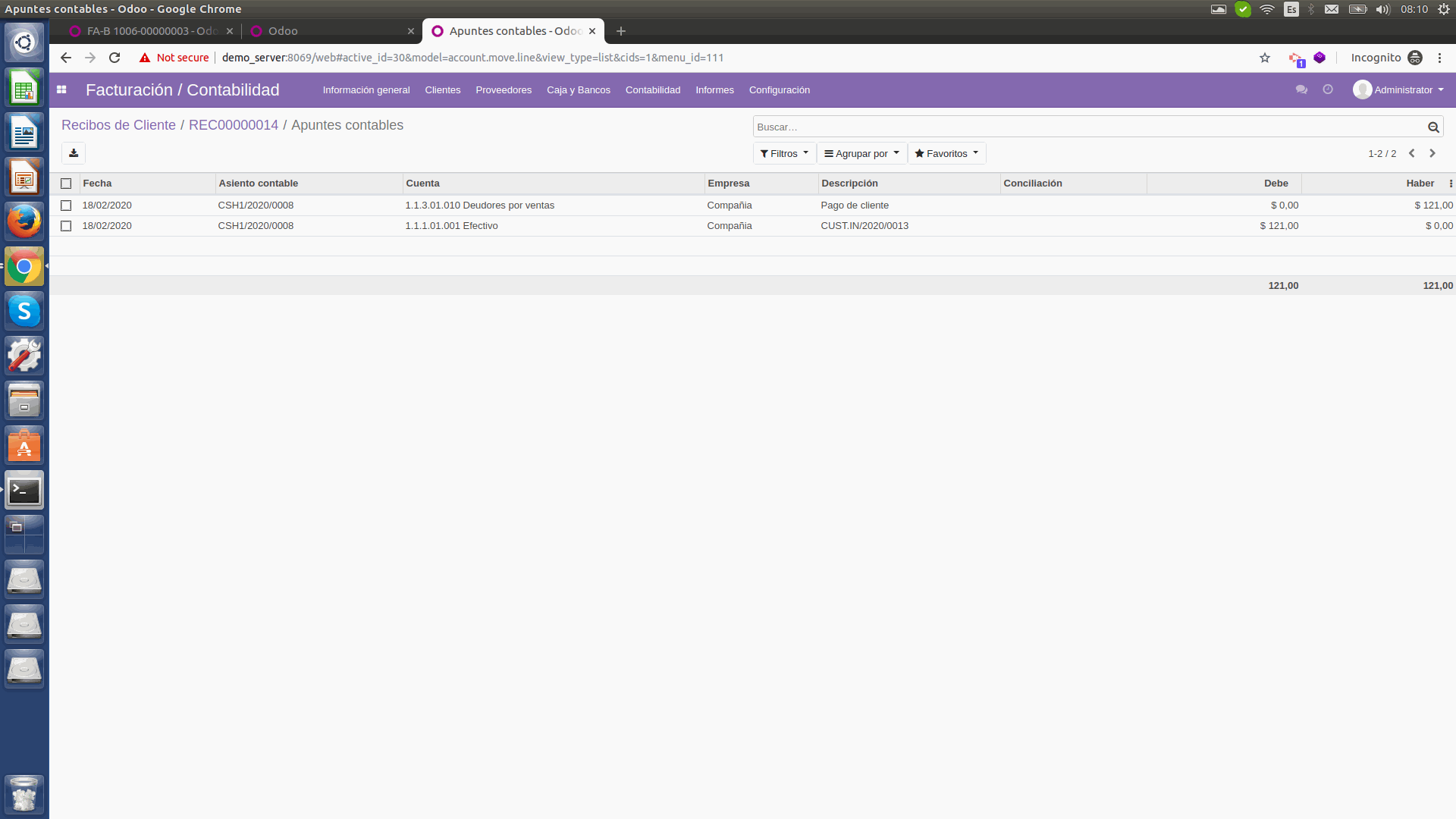Tick the select-all checkbox in table header
This screenshot has width=1456, height=819.
tap(66, 184)
